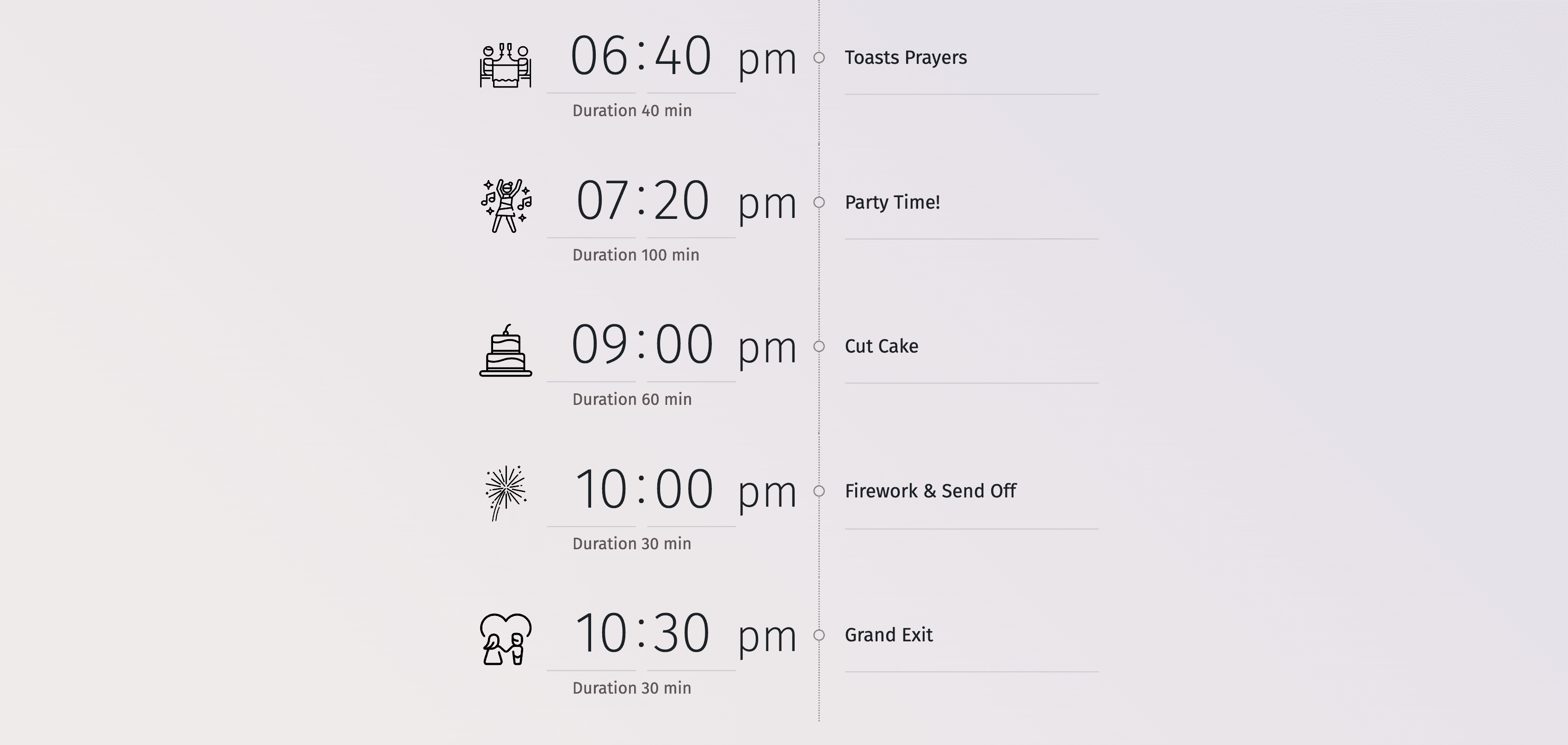Click the couple embrace Grand Exit icon

pyautogui.click(x=505, y=635)
